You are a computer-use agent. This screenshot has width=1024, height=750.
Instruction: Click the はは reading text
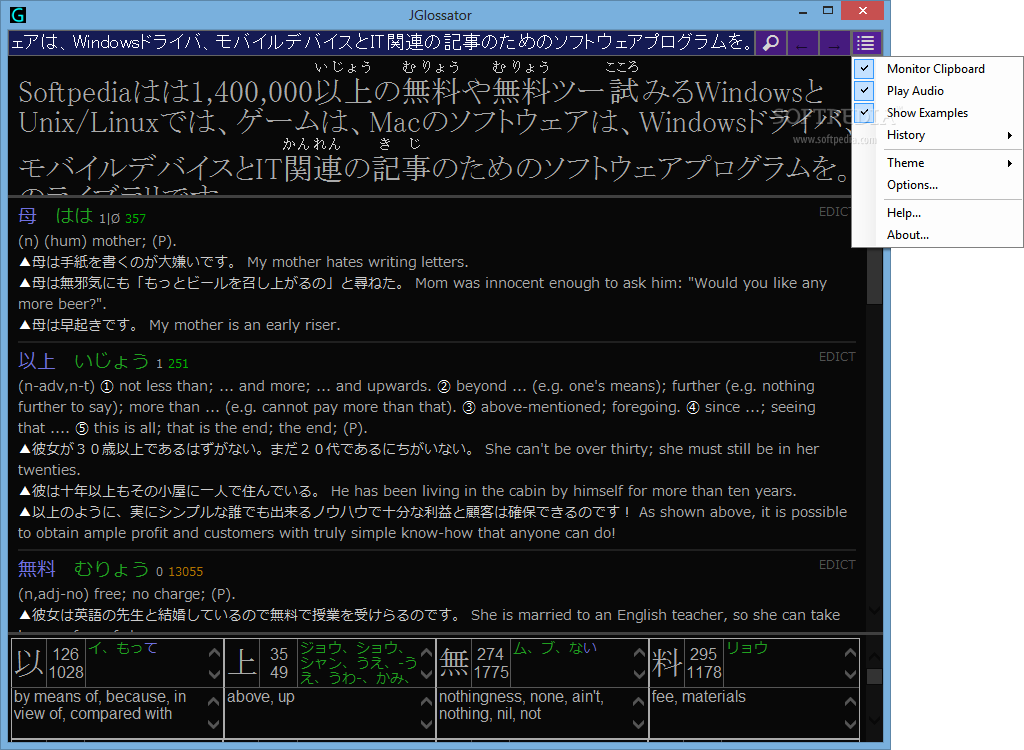pos(74,216)
